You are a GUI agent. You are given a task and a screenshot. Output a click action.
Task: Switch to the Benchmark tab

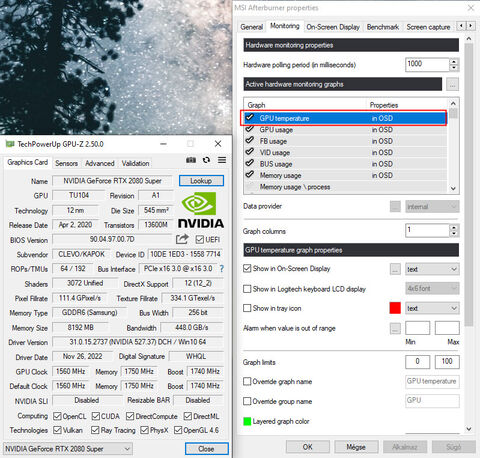pos(383,27)
